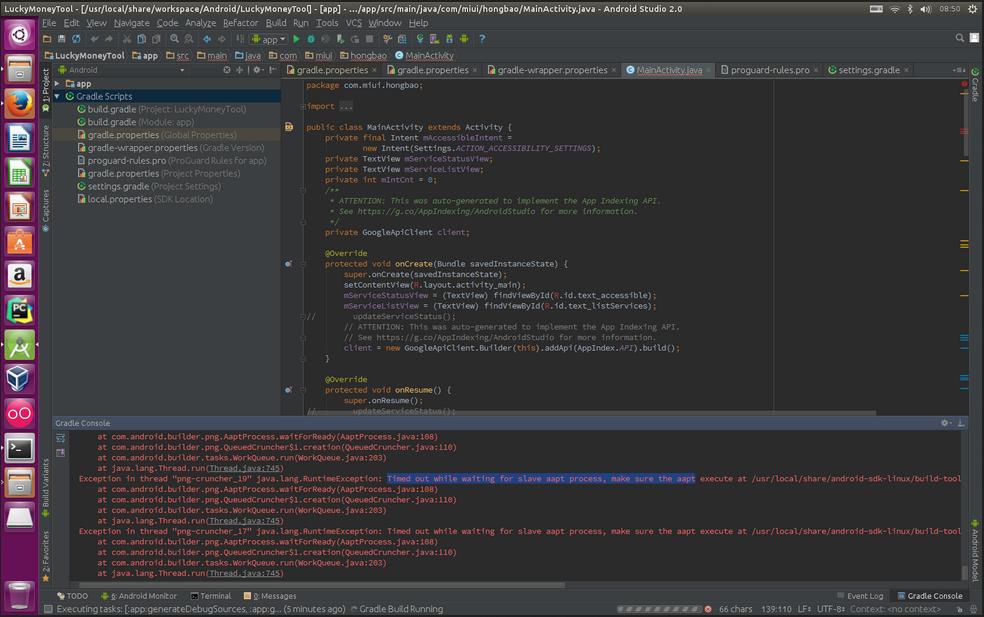Open the editor tabs overflow dropdown
The height and width of the screenshot is (617, 984).
[958, 70]
